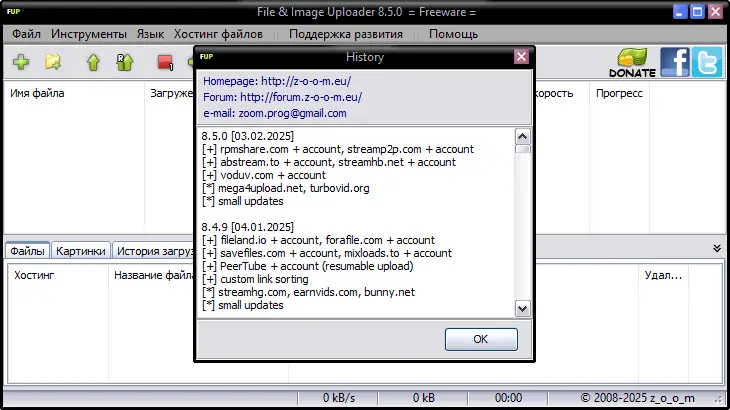Open the Facebook icon in toolbar
The height and width of the screenshot is (410, 730).
coord(675,62)
